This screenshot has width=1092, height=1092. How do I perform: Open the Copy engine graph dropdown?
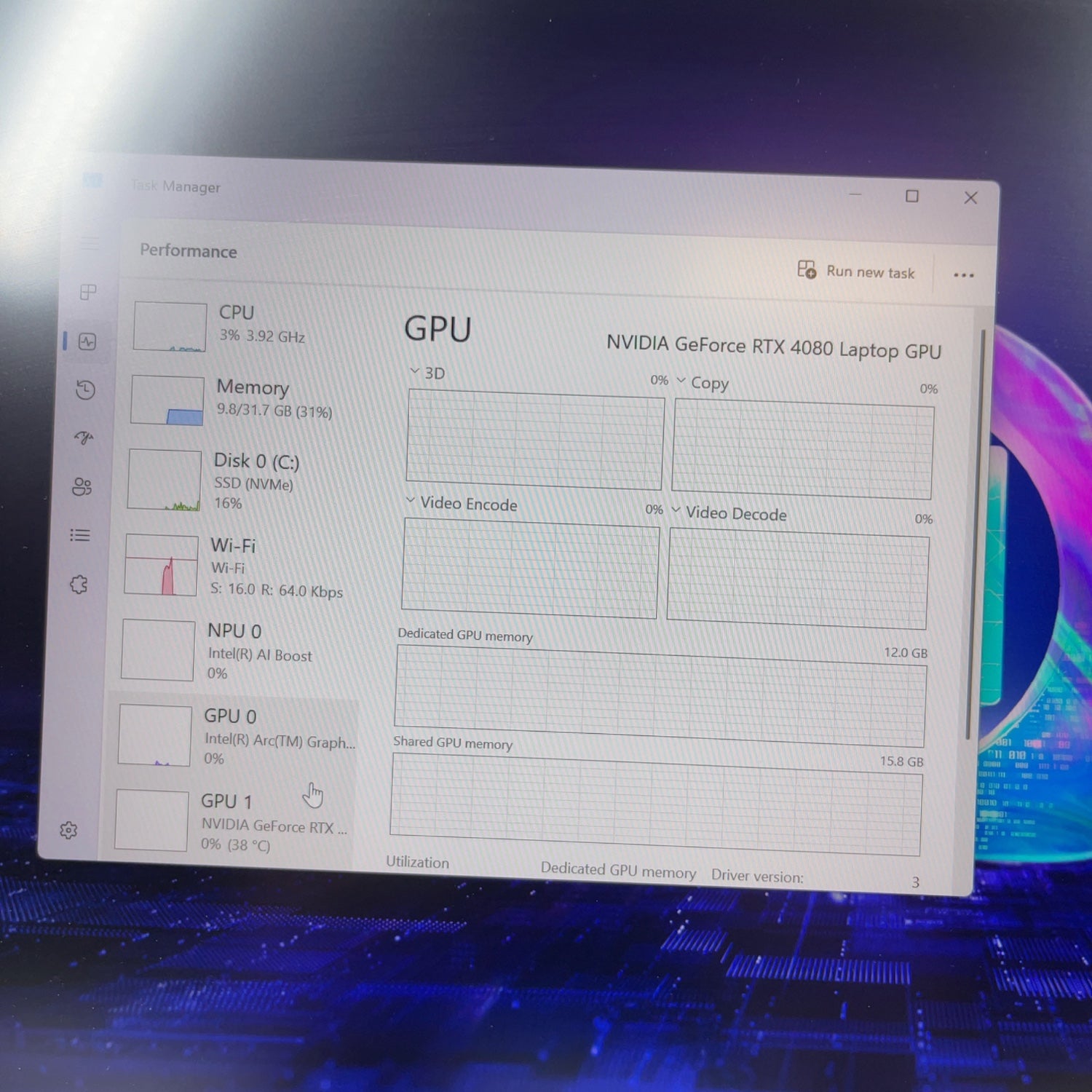point(681,380)
